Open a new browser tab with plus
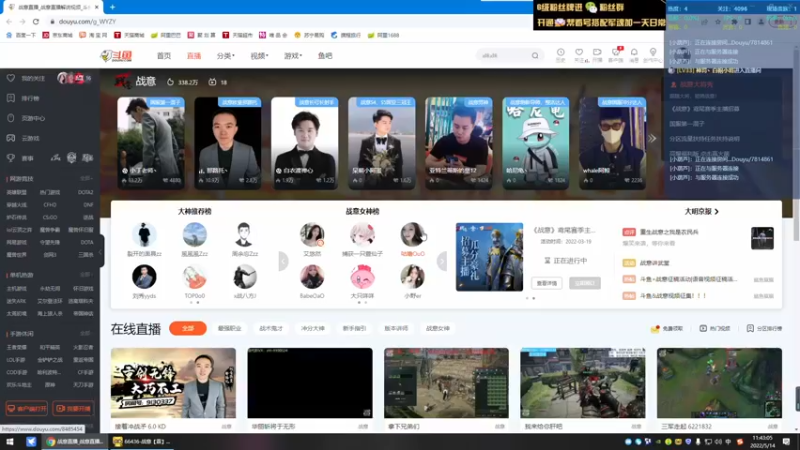Image resolution: width=800 pixels, height=450 pixels. click(x=112, y=7)
